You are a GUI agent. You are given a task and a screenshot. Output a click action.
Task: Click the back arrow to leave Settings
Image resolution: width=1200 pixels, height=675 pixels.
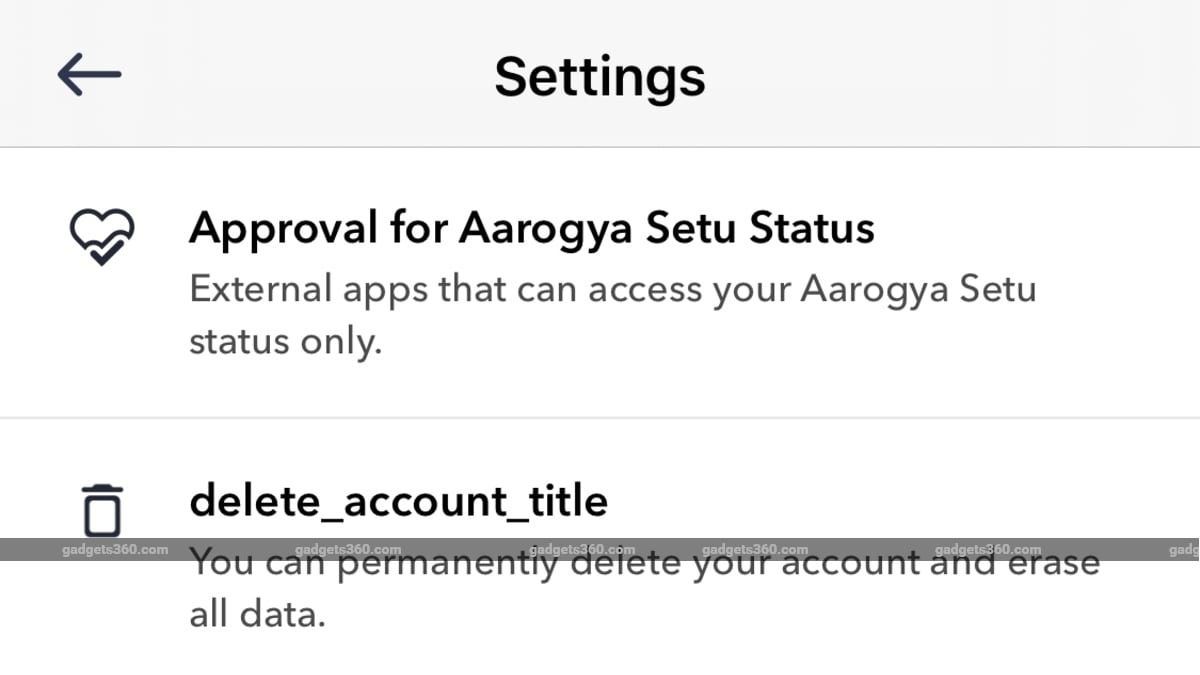pos(88,74)
